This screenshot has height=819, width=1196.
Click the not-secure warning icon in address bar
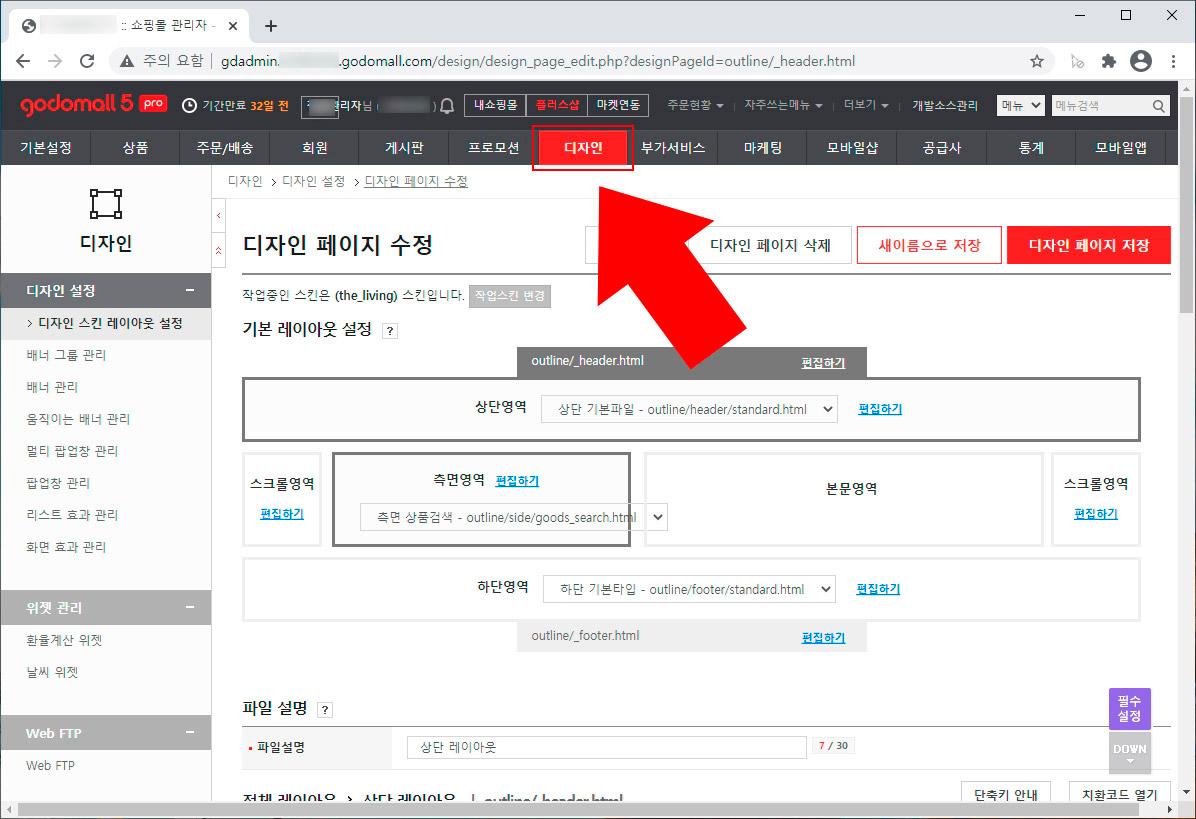[127, 61]
